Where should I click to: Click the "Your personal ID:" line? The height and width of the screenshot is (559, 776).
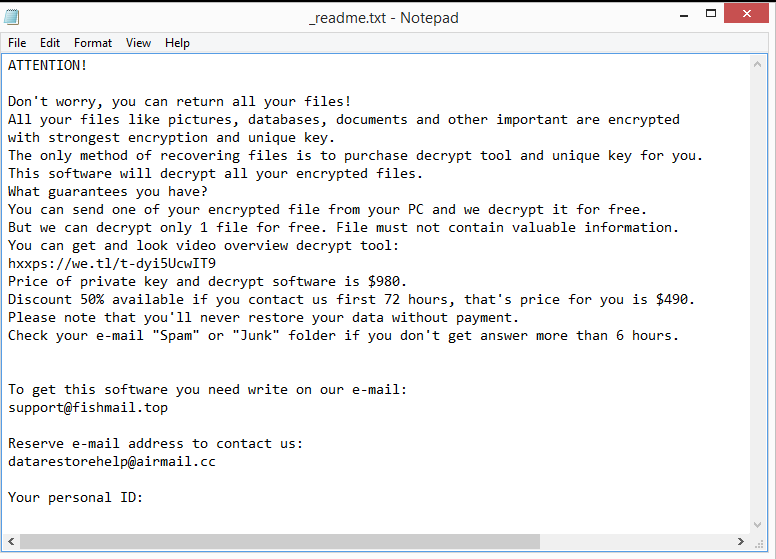coord(76,498)
